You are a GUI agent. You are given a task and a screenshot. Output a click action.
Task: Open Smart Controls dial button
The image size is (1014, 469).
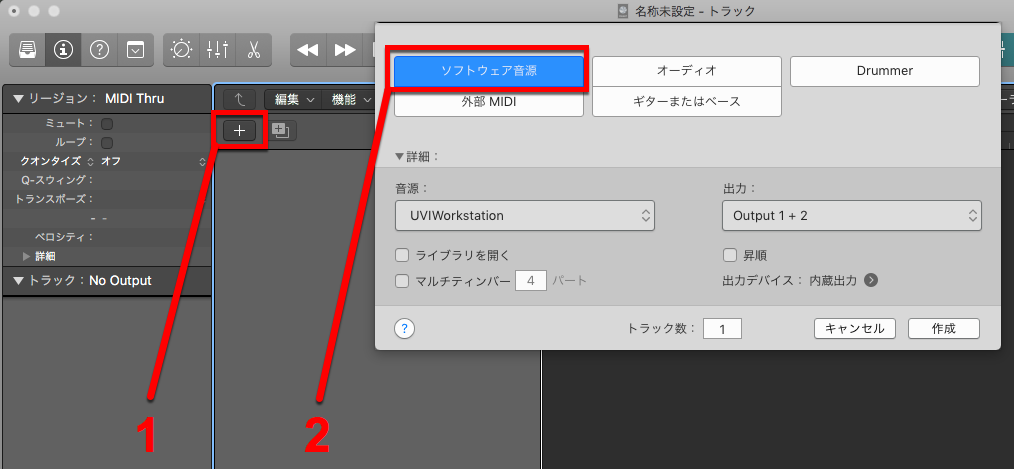coord(181,50)
